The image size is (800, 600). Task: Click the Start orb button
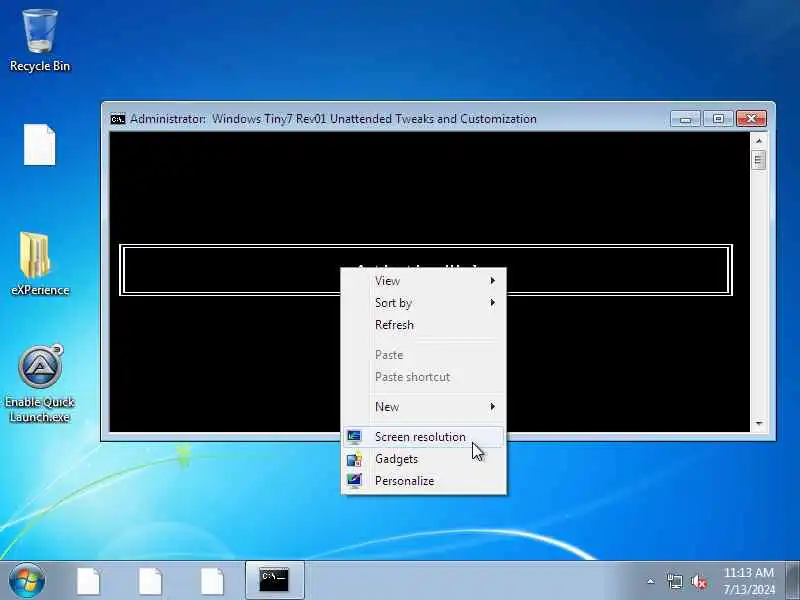[27, 581]
